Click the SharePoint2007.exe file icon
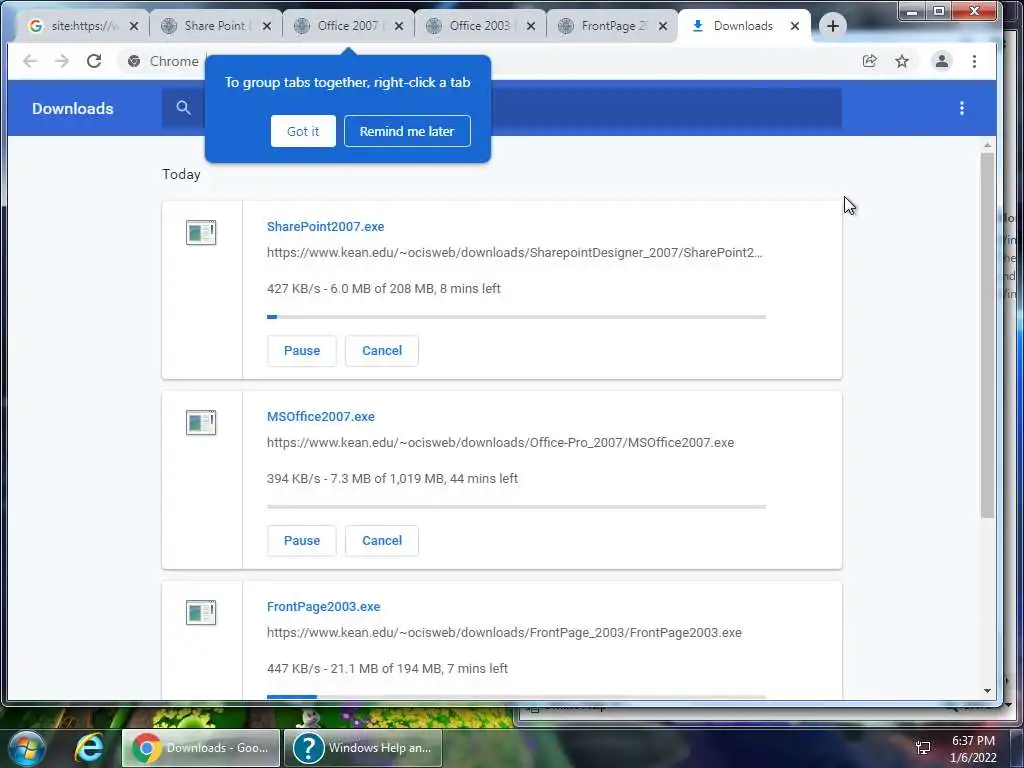 point(200,232)
